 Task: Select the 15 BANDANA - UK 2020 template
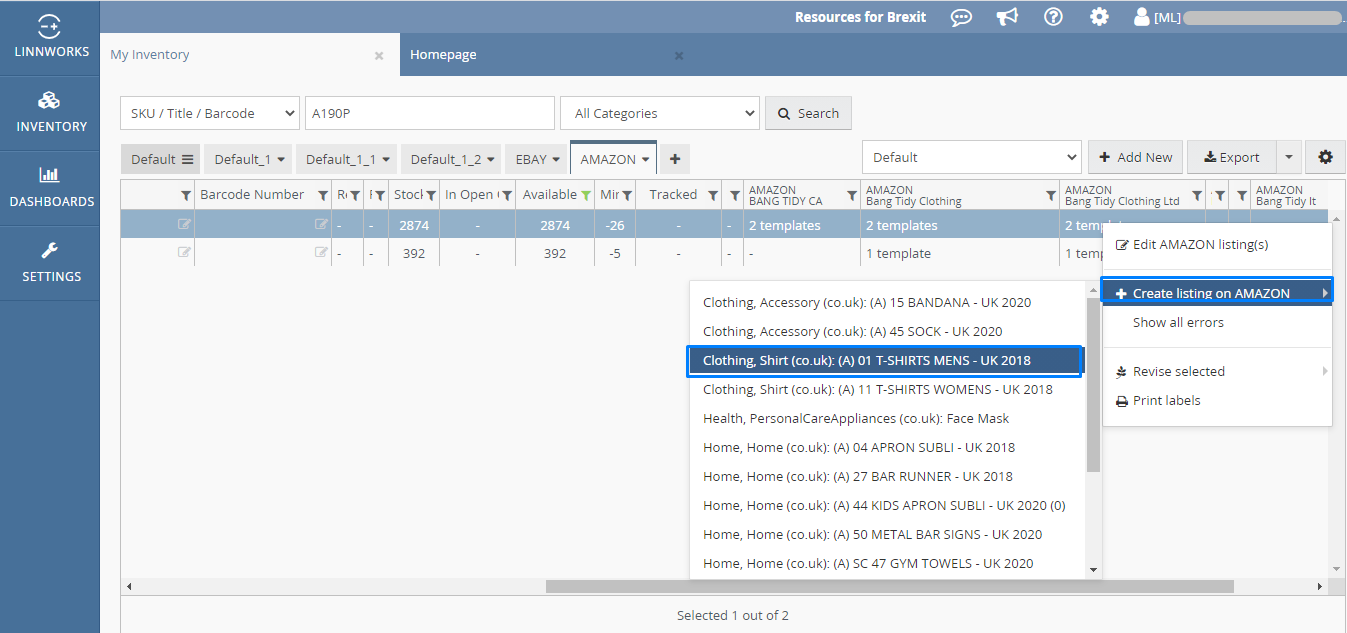[887, 302]
